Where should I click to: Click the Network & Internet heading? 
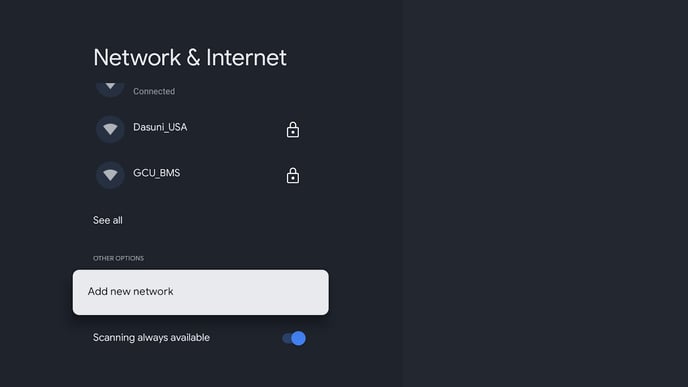190,57
